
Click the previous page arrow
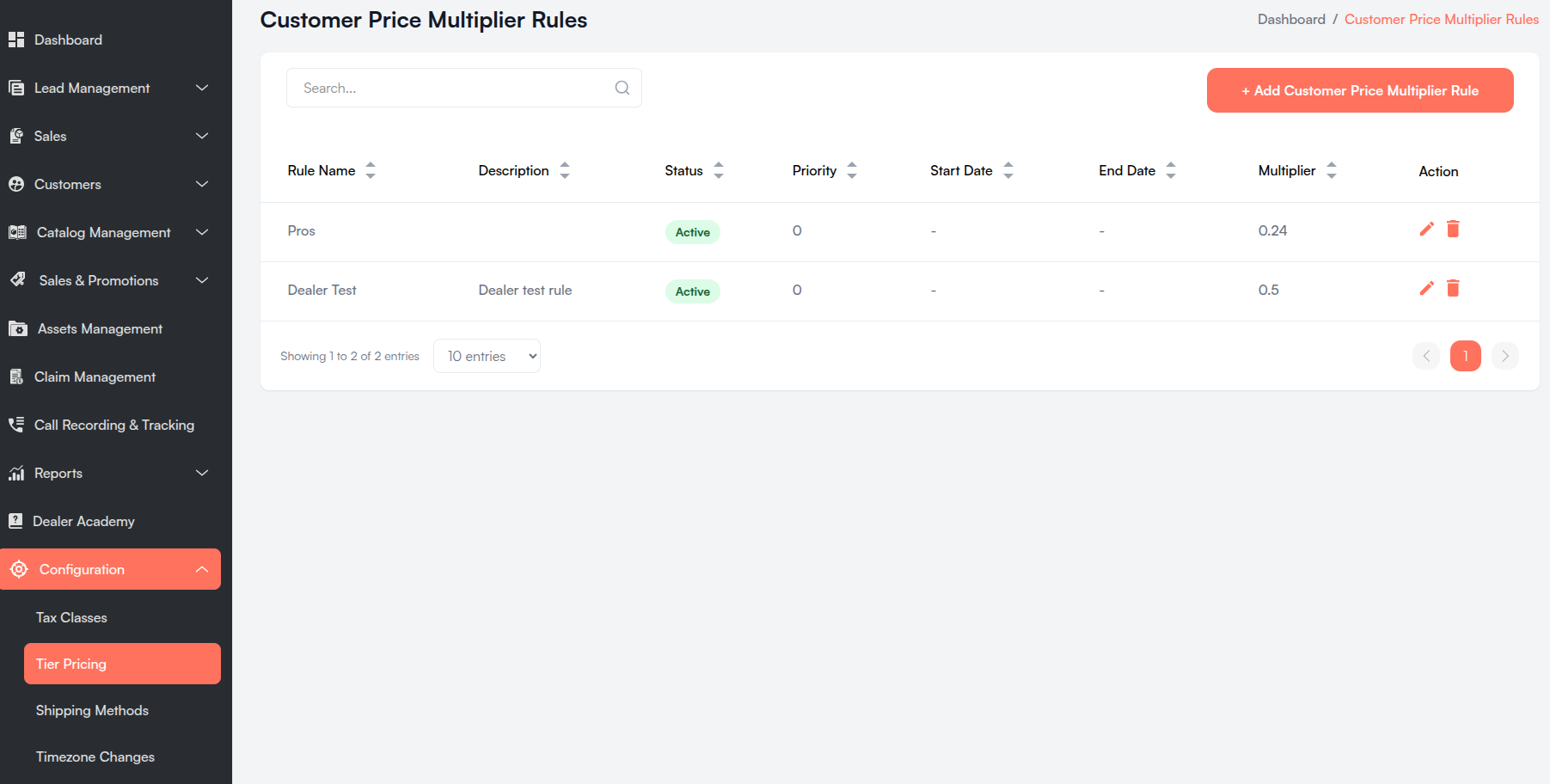pos(1426,356)
